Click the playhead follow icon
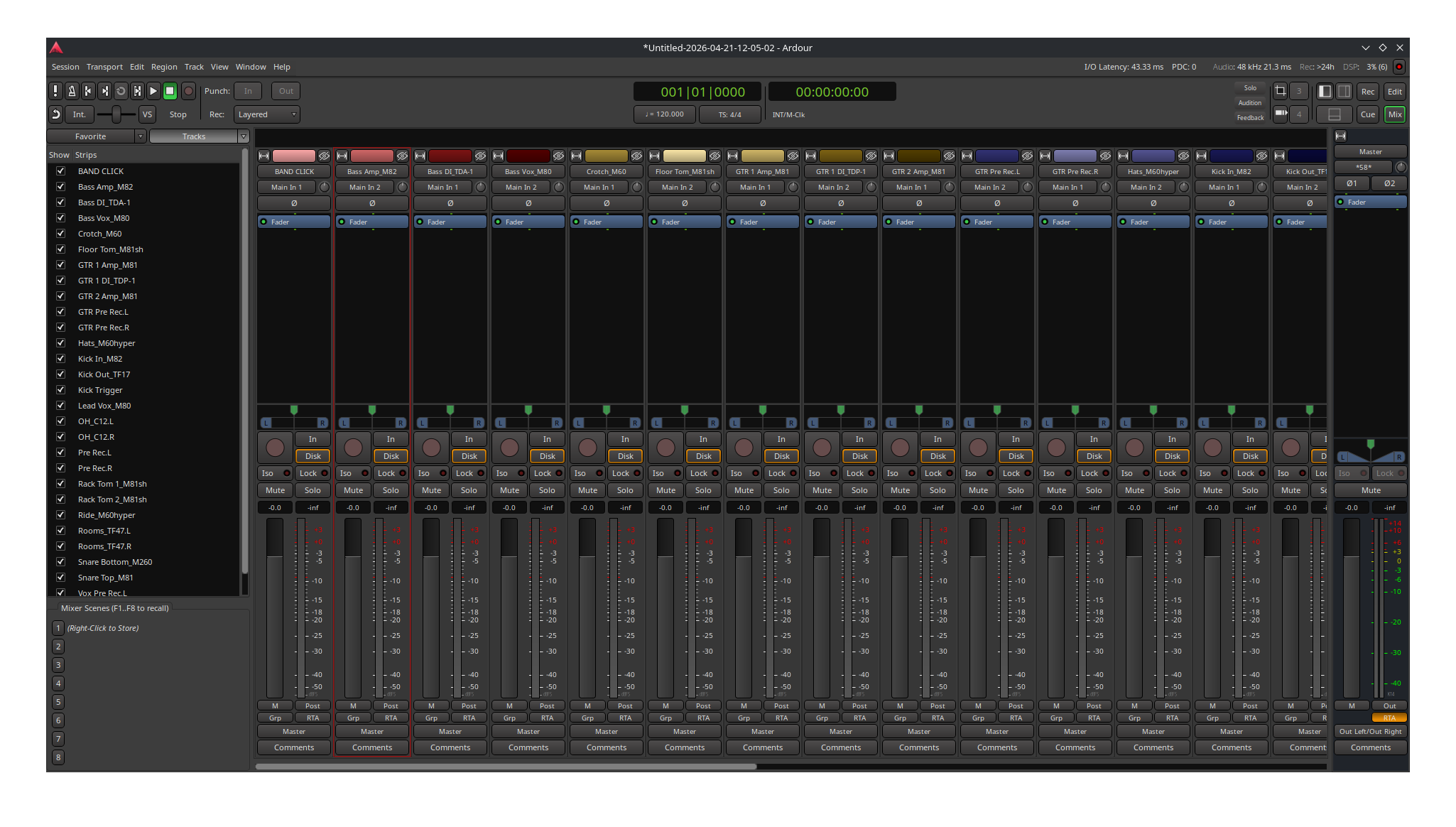The image size is (1456, 827). click(1280, 114)
